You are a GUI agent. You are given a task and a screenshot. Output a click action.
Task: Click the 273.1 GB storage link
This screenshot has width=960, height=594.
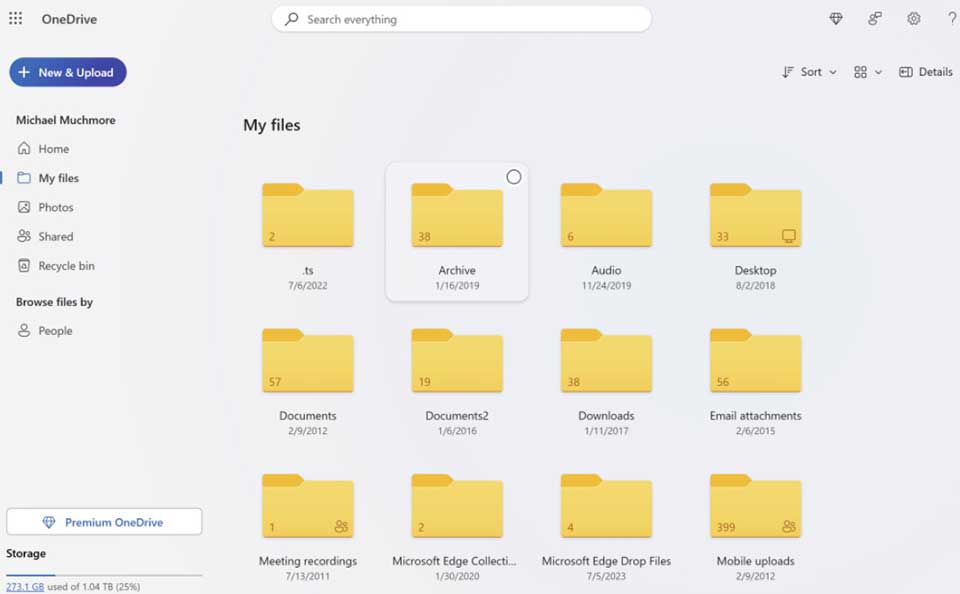25,587
